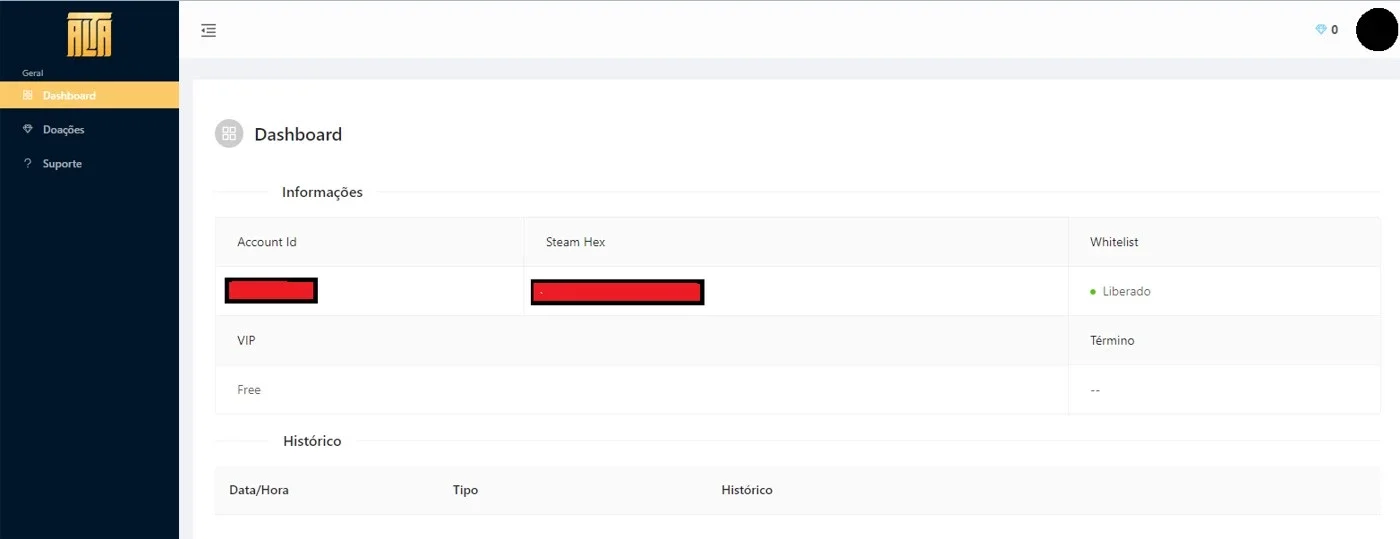Click the Account Id column header
The image size is (1400, 539).
267,242
